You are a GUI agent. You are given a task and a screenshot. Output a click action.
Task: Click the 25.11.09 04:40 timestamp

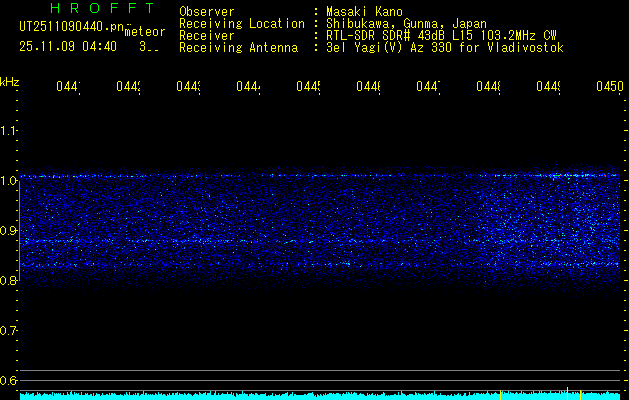pos(68,46)
